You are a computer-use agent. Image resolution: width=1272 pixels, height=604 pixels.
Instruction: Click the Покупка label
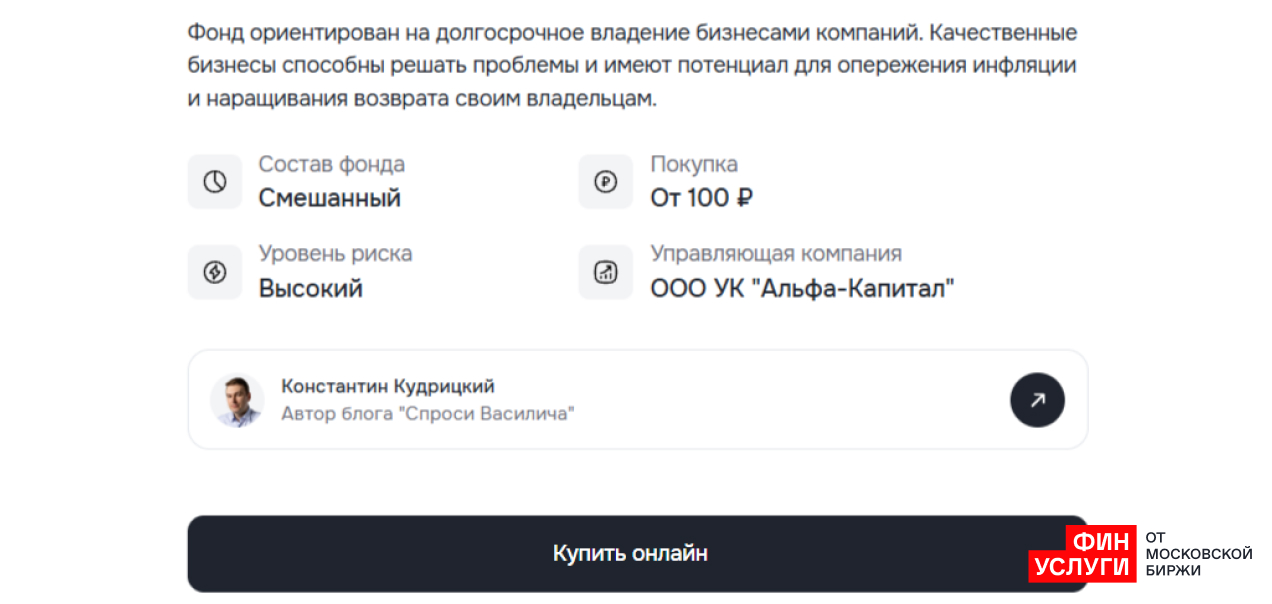click(x=694, y=164)
